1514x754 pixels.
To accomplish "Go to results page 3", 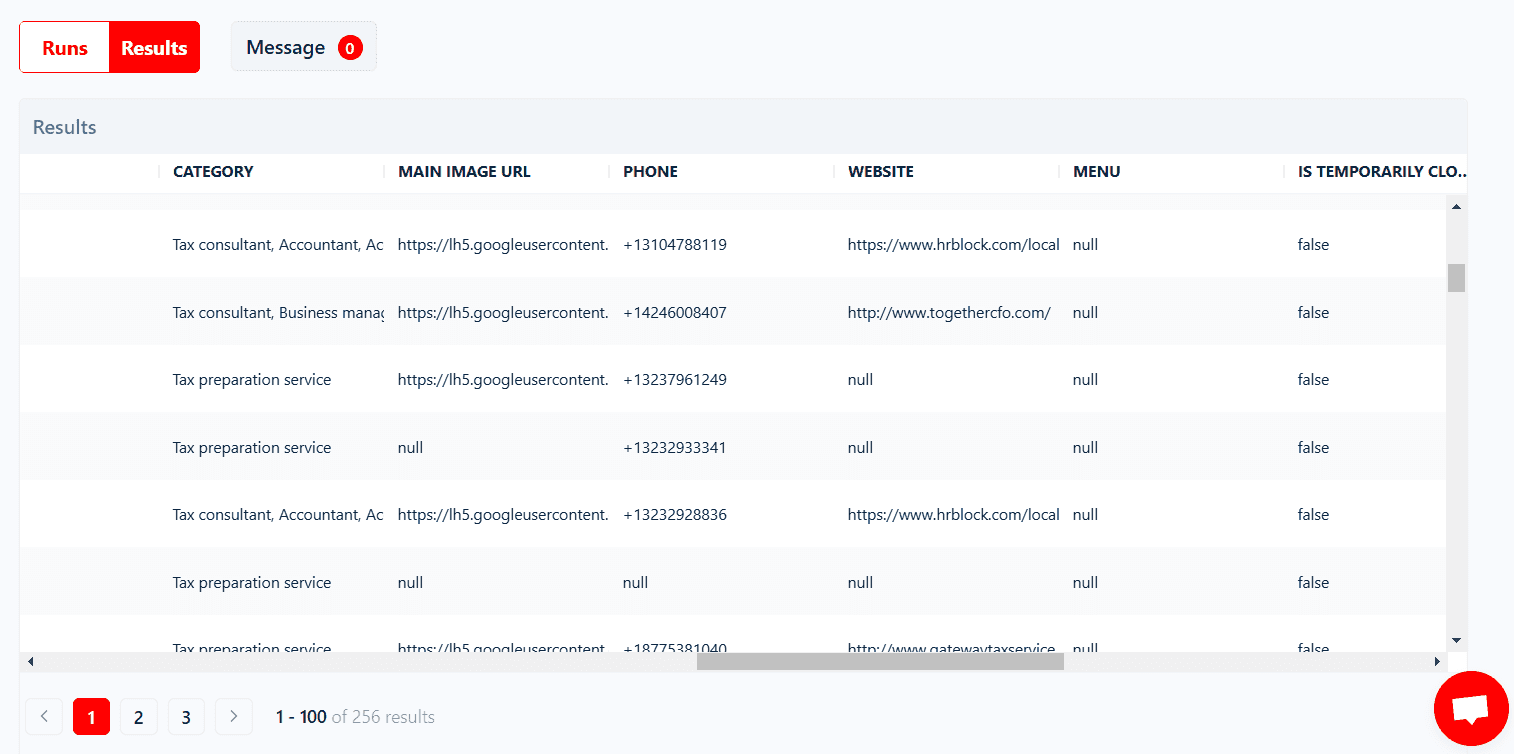I will click(186, 716).
